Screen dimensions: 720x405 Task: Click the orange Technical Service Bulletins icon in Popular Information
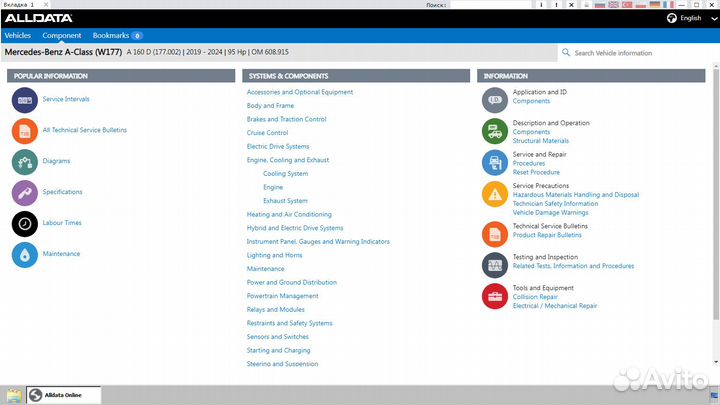coord(25,131)
